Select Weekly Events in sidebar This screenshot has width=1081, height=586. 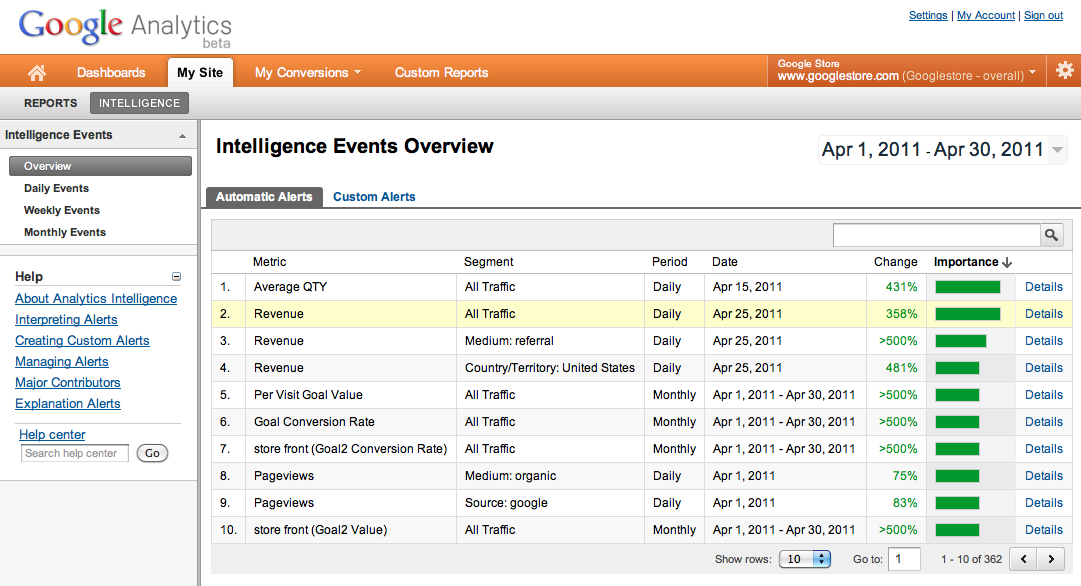click(x=62, y=210)
